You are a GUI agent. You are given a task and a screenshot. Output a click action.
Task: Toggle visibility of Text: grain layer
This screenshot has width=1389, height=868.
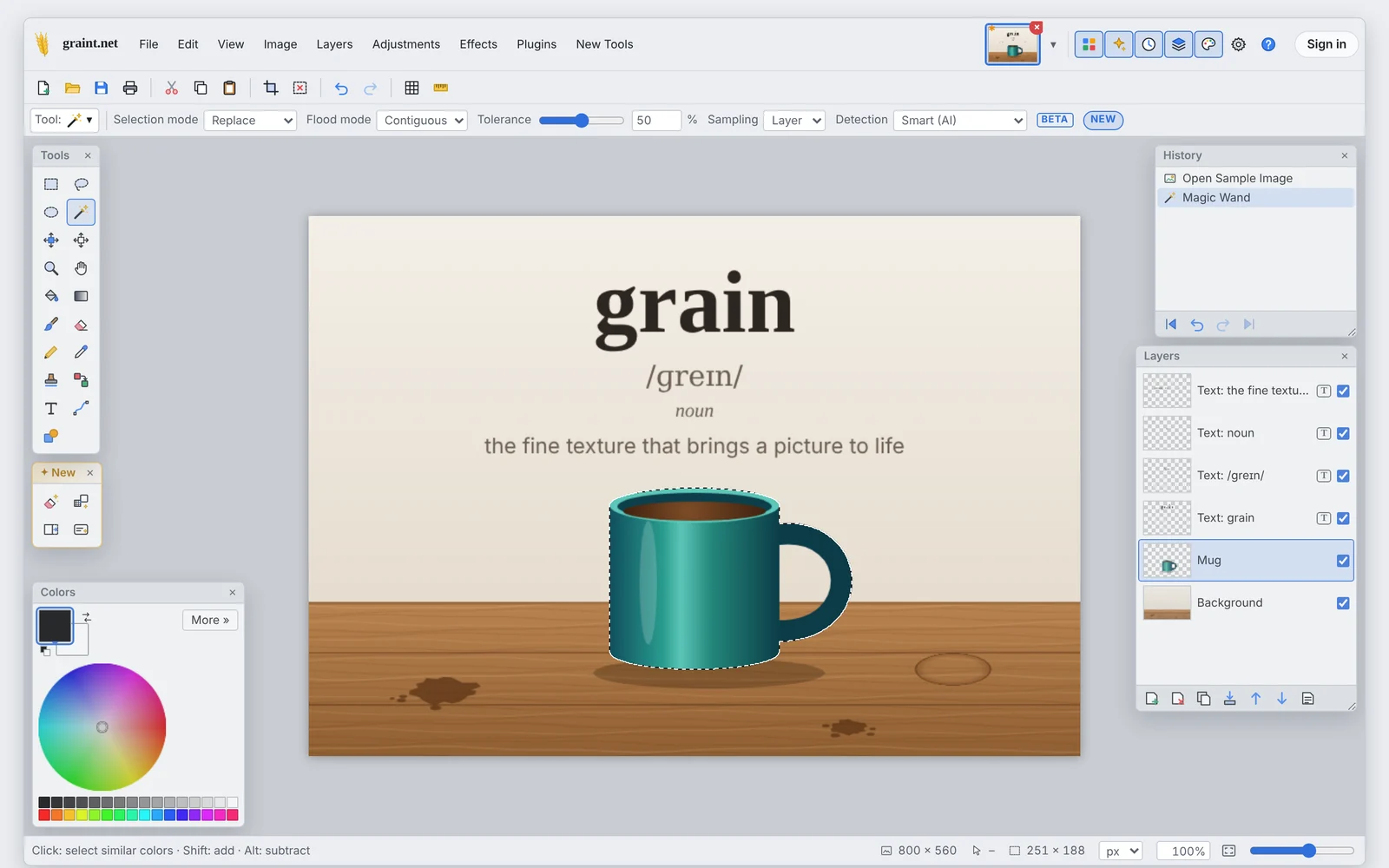[x=1343, y=518]
